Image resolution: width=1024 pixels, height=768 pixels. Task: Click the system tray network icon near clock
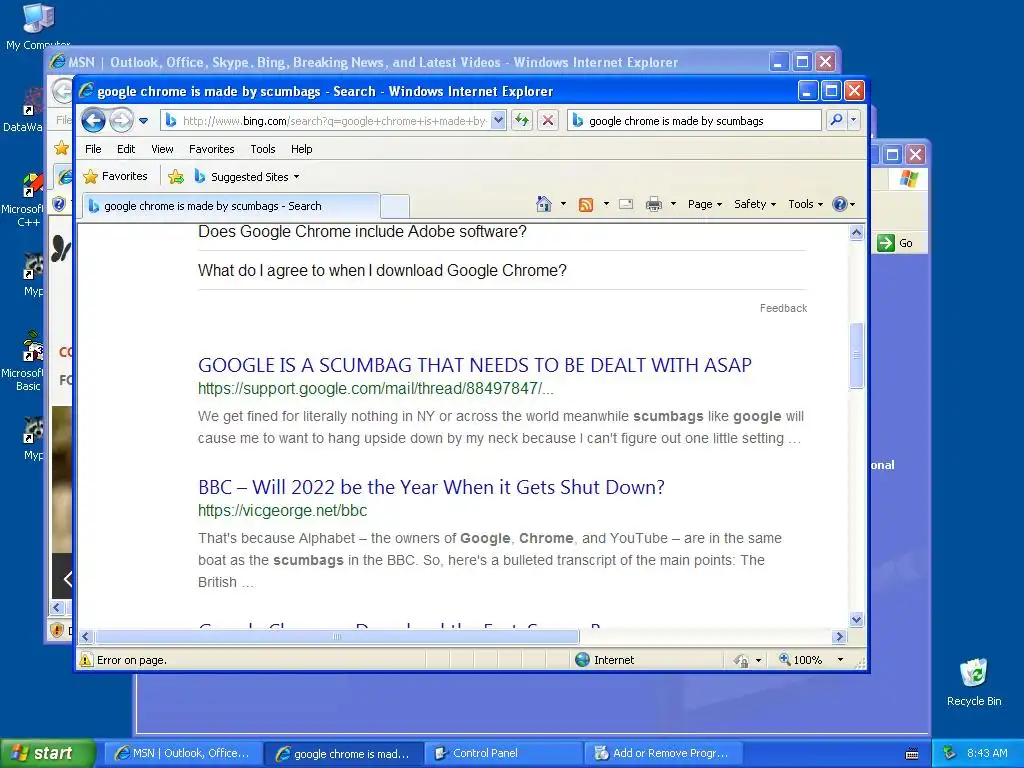click(x=949, y=754)
